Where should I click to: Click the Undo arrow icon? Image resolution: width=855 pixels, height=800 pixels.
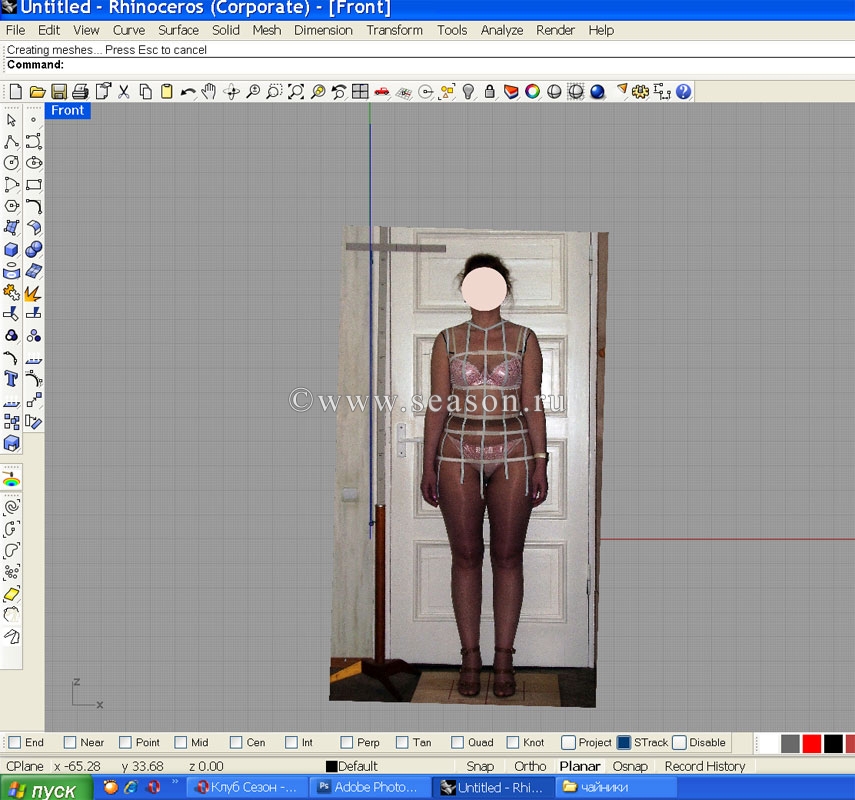tap(188, 92)
